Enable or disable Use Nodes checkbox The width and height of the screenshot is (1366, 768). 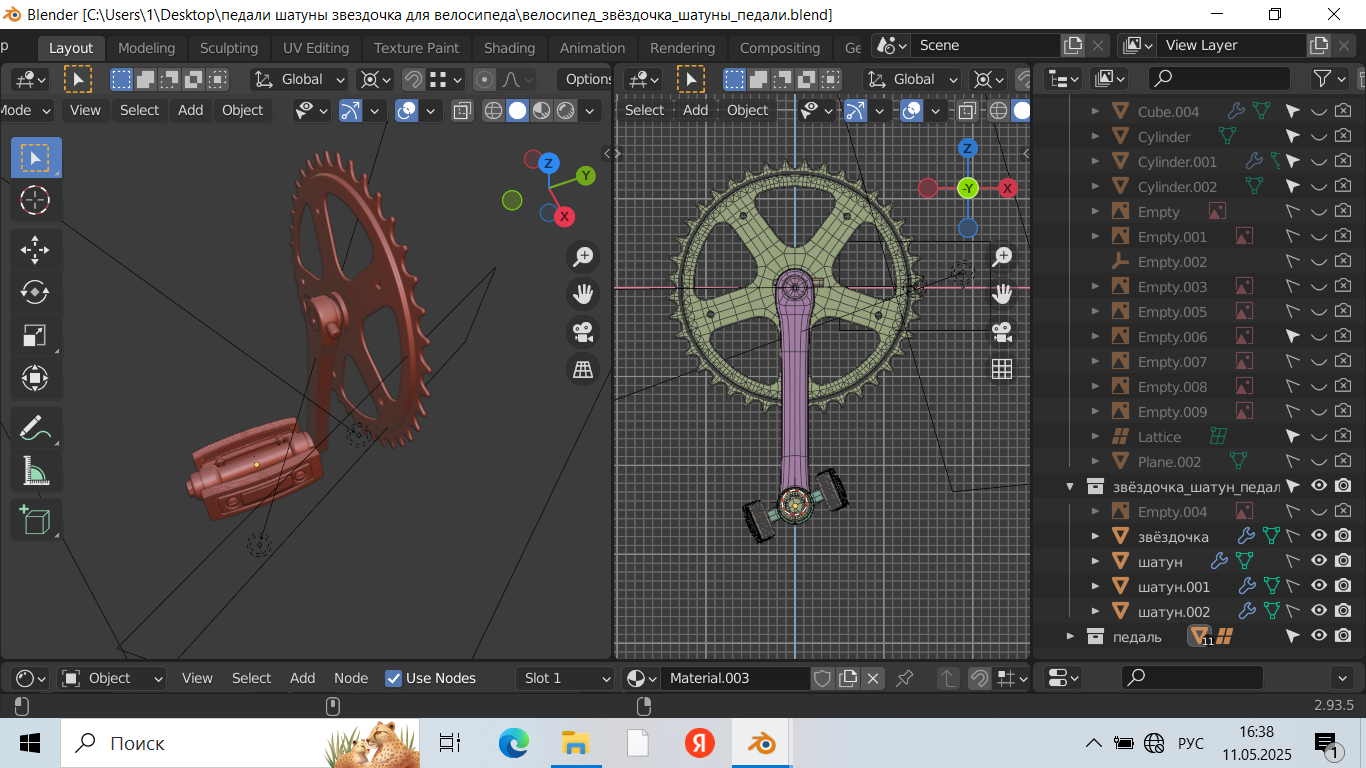[394, 678]
